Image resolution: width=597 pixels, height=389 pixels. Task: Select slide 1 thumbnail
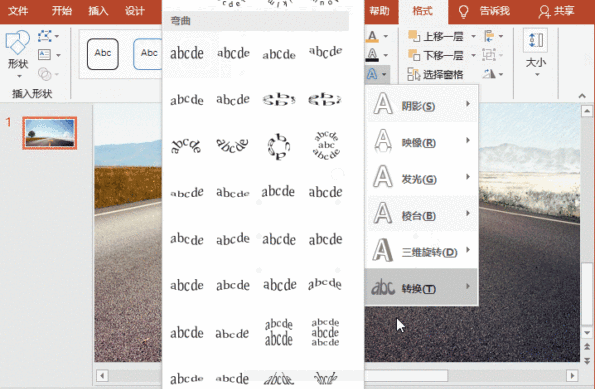[49, 133]
